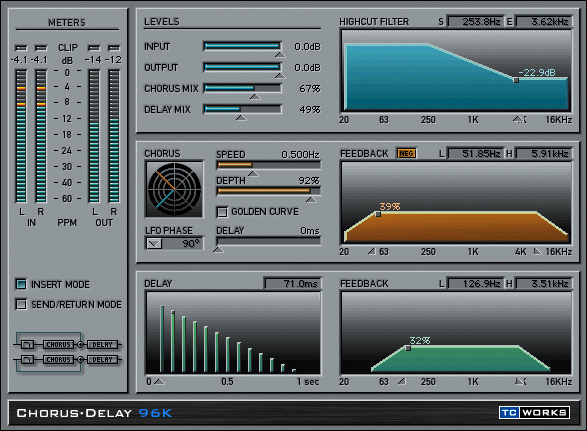Click the left input level meter

pos(21,136)
